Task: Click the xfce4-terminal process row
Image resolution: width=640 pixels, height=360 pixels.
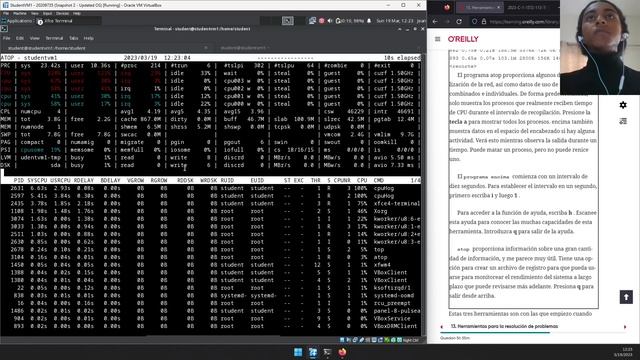Action: 210,203
